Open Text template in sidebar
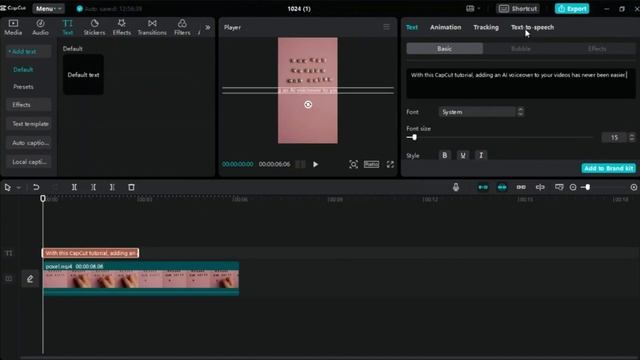 pyautogui.click(x=28, y=124)
